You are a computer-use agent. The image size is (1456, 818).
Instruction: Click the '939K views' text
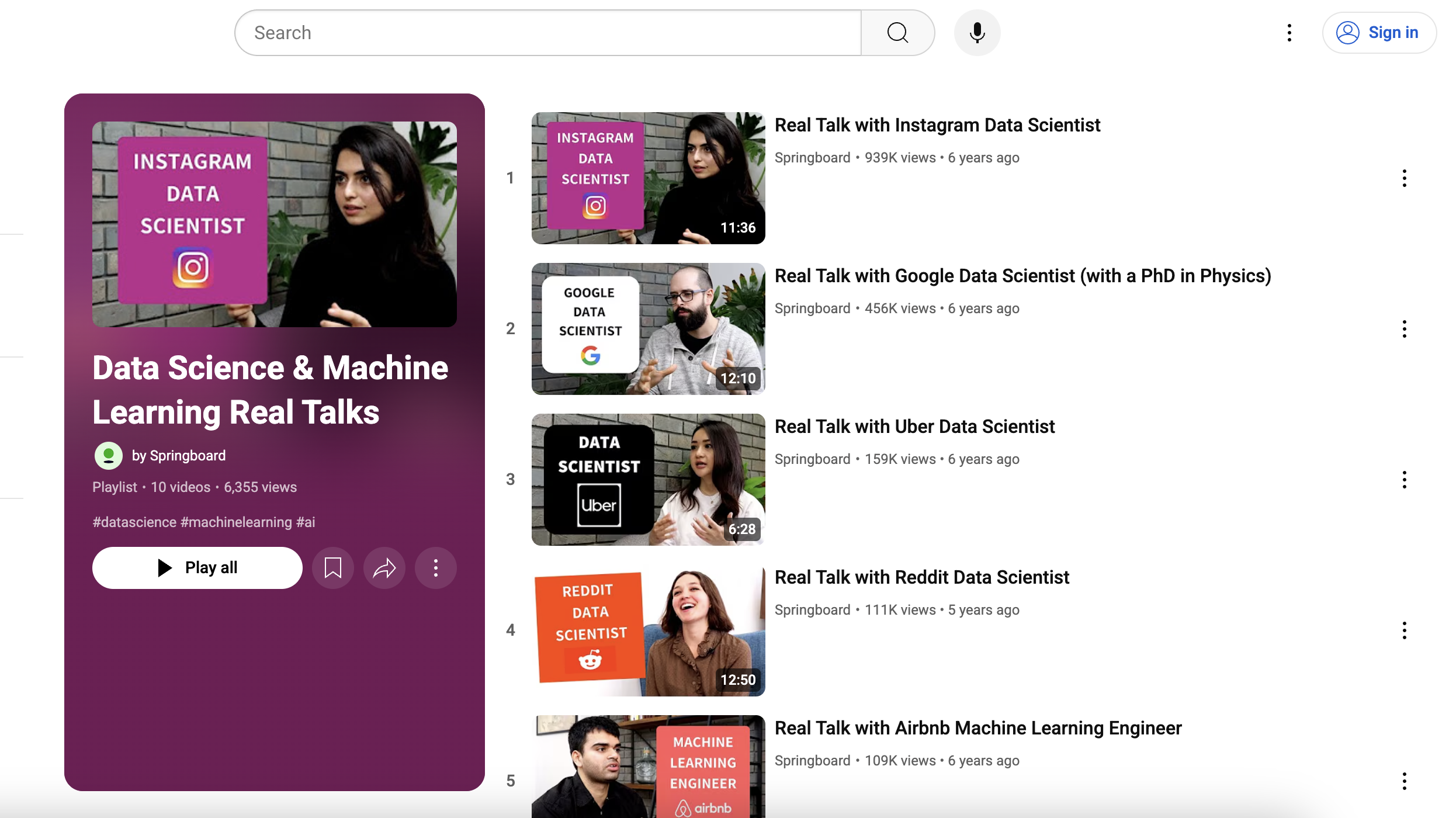tap(900, 158)
